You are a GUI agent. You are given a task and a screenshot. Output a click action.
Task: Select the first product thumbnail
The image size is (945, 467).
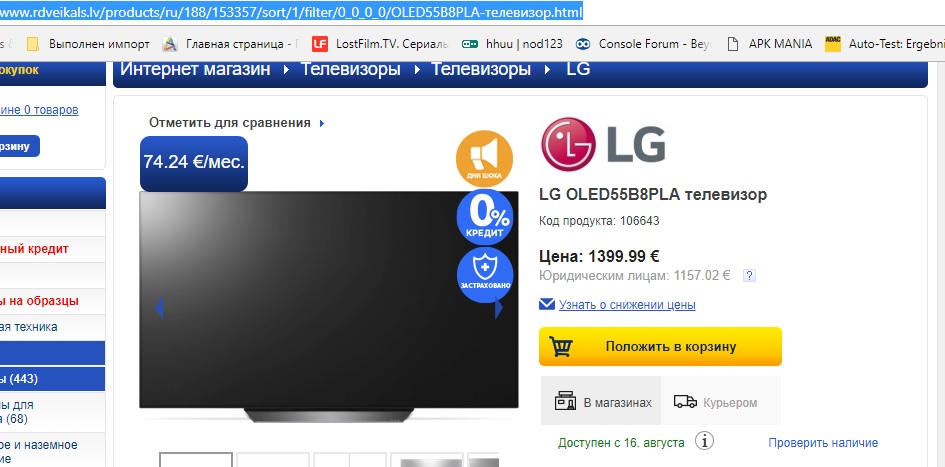coord(196,460)
